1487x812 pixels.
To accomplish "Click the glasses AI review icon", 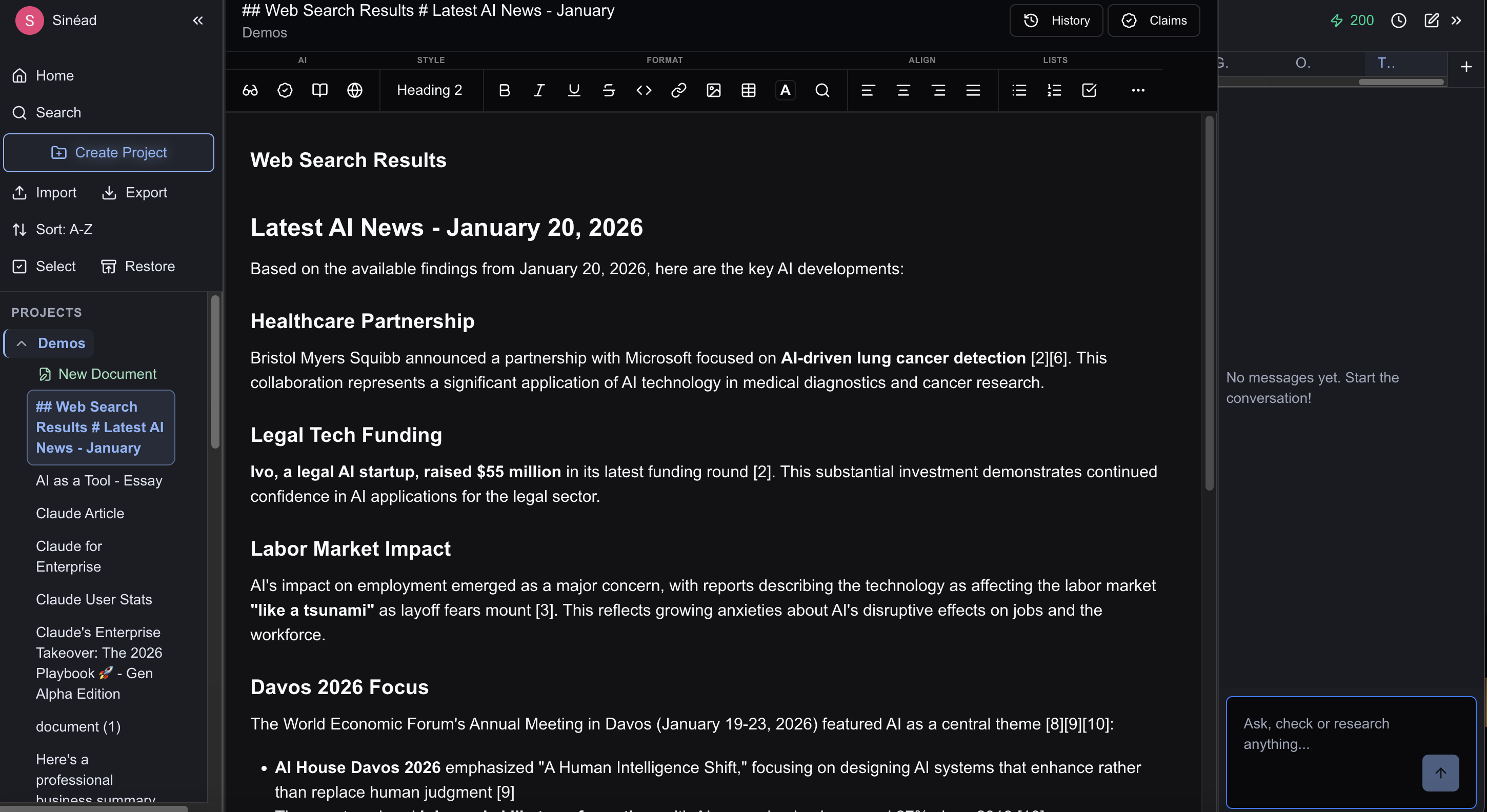I will pos(250,90).
